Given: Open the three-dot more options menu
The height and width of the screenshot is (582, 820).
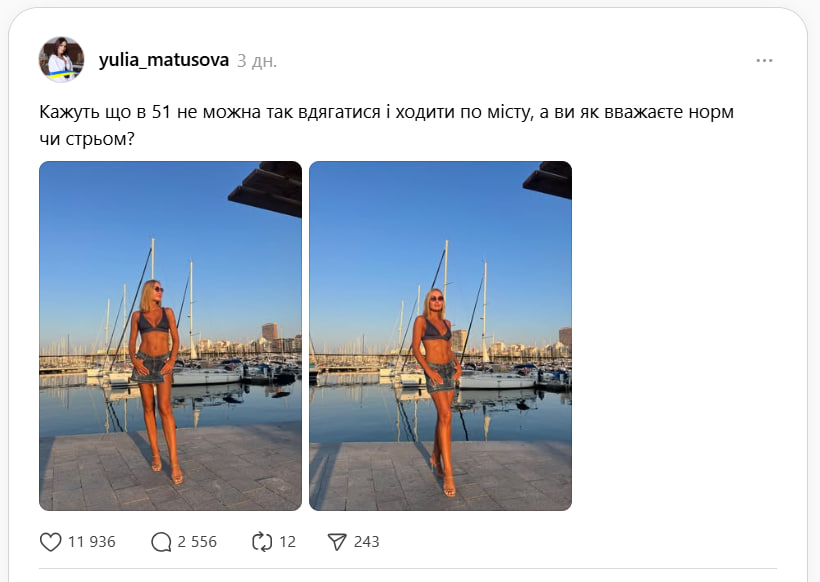Looking at the screenshot, I should coord(764,61).
